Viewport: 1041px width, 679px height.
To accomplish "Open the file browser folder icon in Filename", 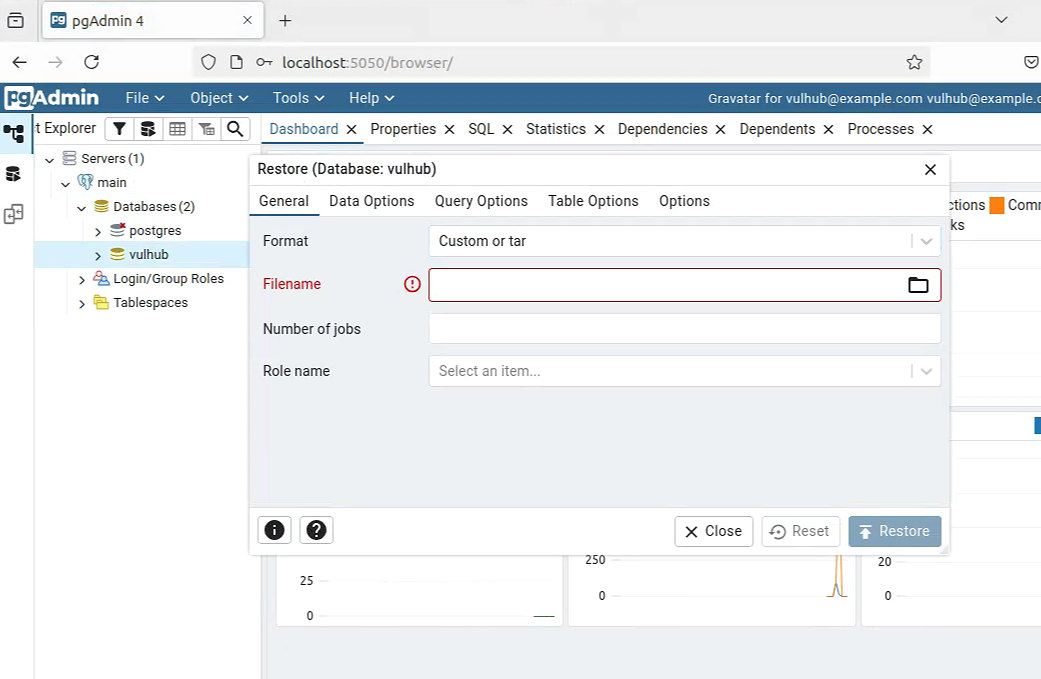I will (x=918, y=285).
